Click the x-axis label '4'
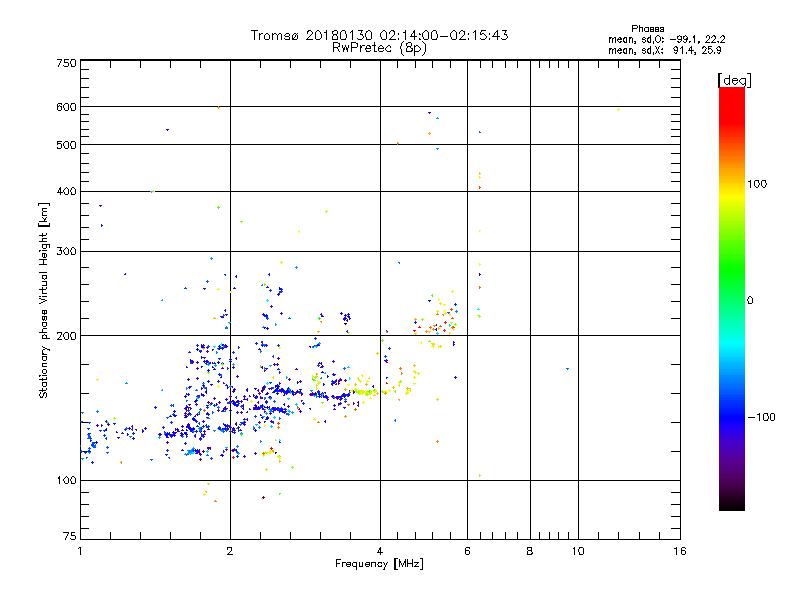This screenshot has height=600, width=800. 380,551
